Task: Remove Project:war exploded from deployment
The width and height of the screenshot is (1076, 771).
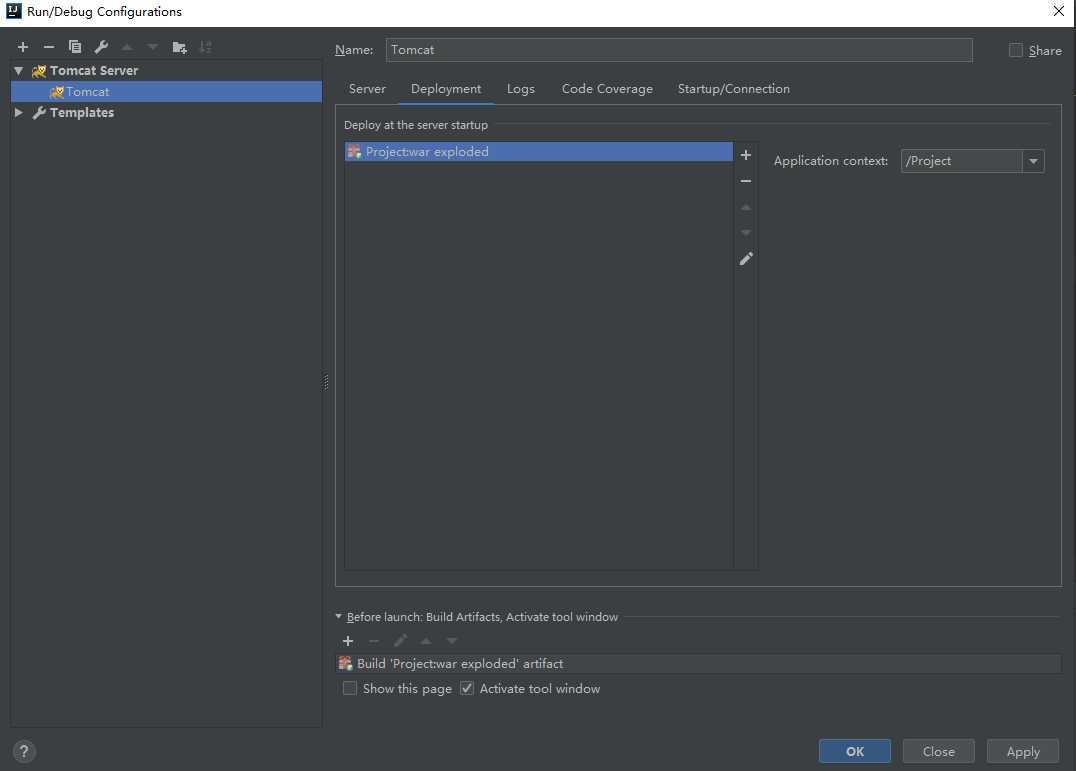Action: click(746, 181)
